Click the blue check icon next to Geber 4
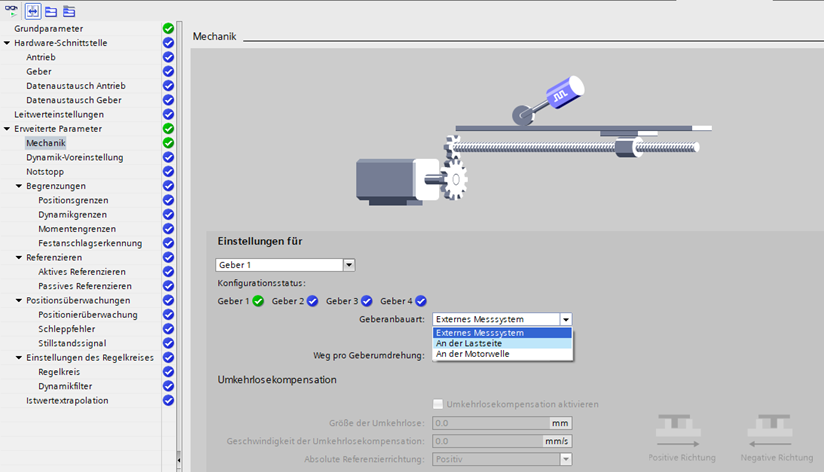The height and width of the screenshot is (472, 824). tap(421, 301)
